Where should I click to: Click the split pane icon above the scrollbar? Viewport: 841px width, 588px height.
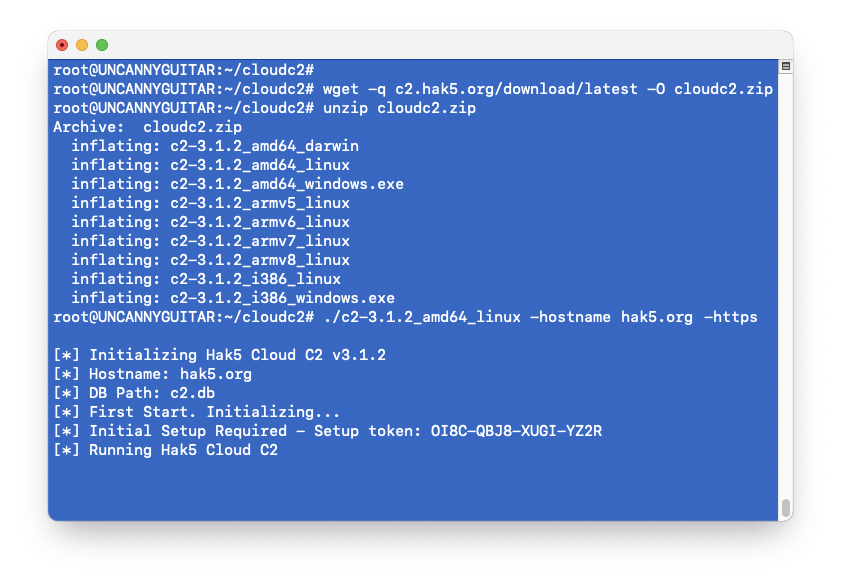tap(785, 67)
